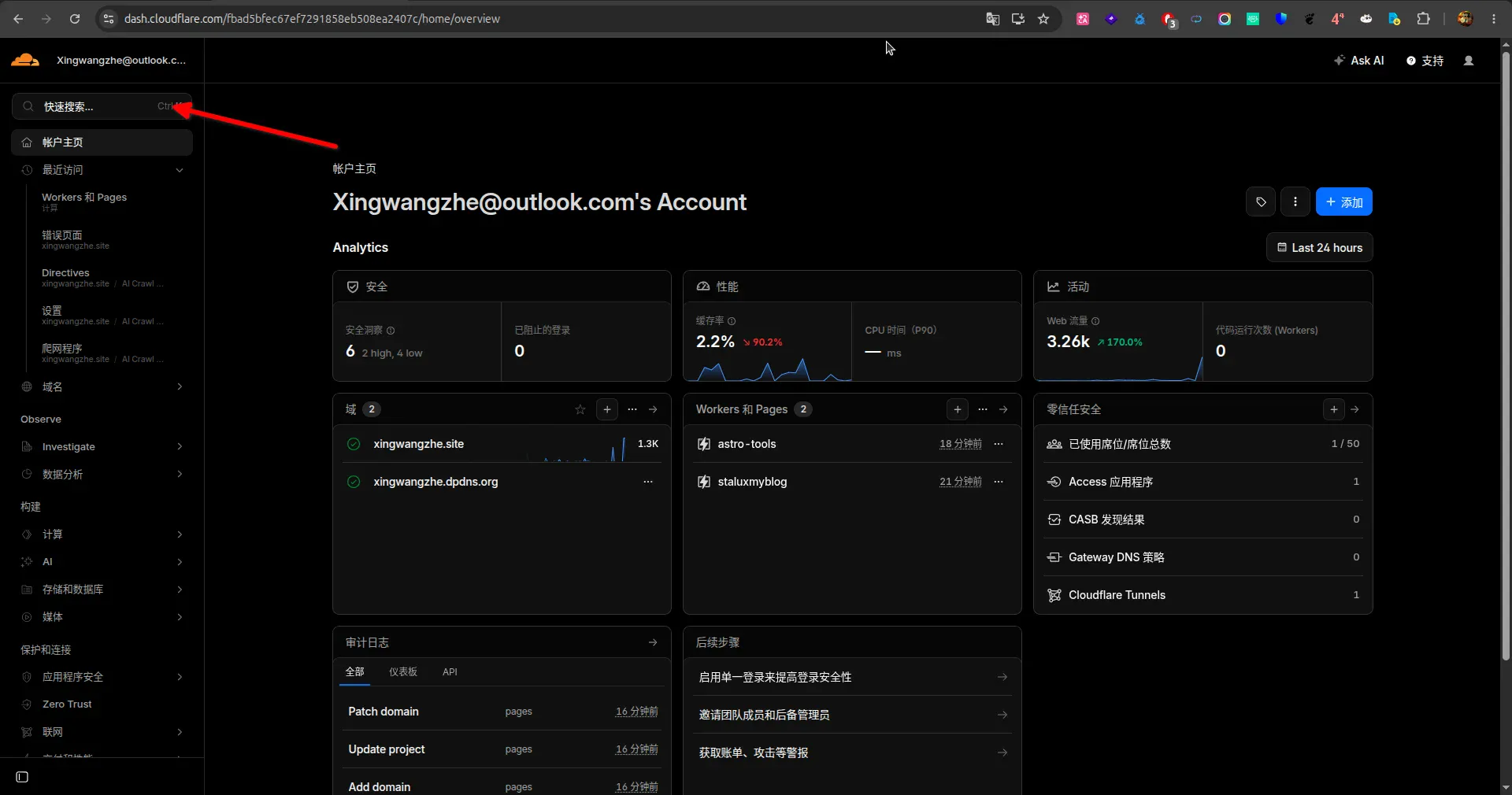Bookmark this page with the star icon
This screenshot has width=1512, height=795.
[x=1043, y=19]
